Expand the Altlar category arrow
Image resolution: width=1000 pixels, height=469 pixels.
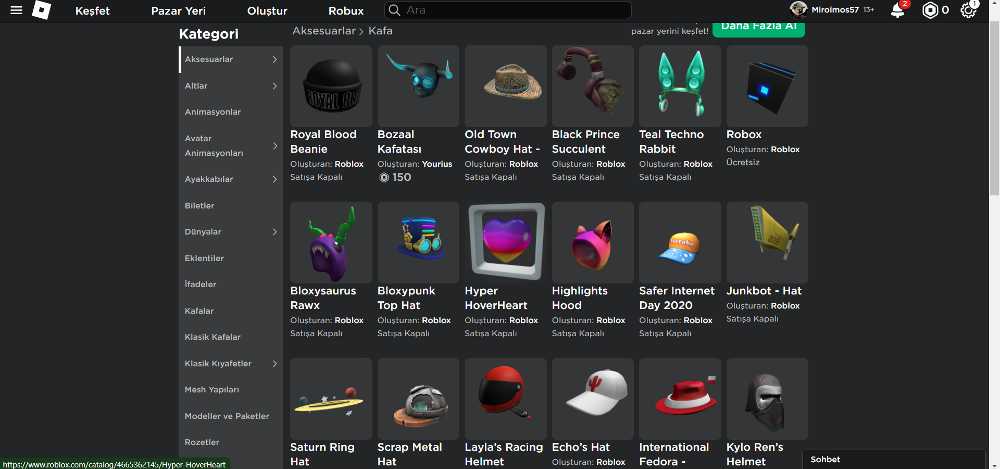[x=275, y=86]
